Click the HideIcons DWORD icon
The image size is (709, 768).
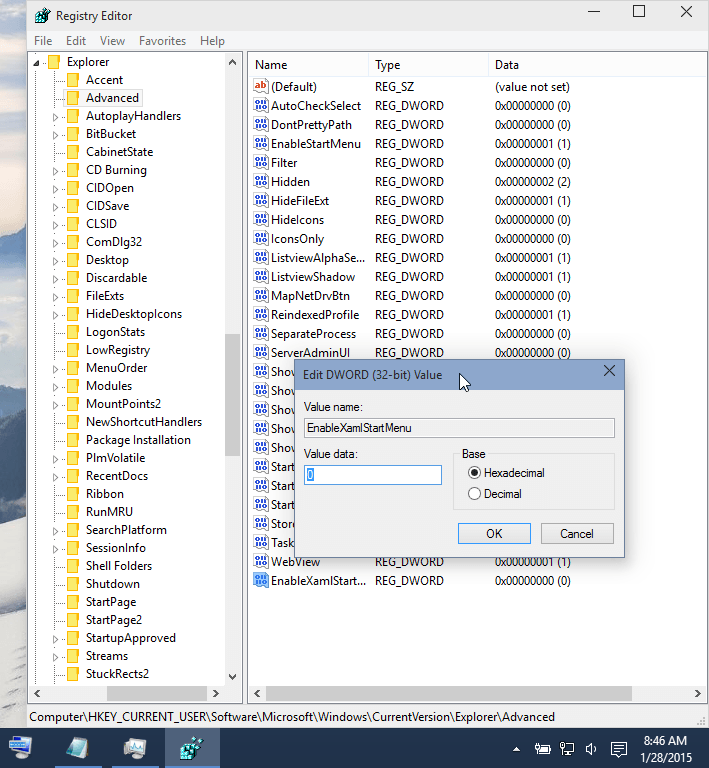pos(261,219)
